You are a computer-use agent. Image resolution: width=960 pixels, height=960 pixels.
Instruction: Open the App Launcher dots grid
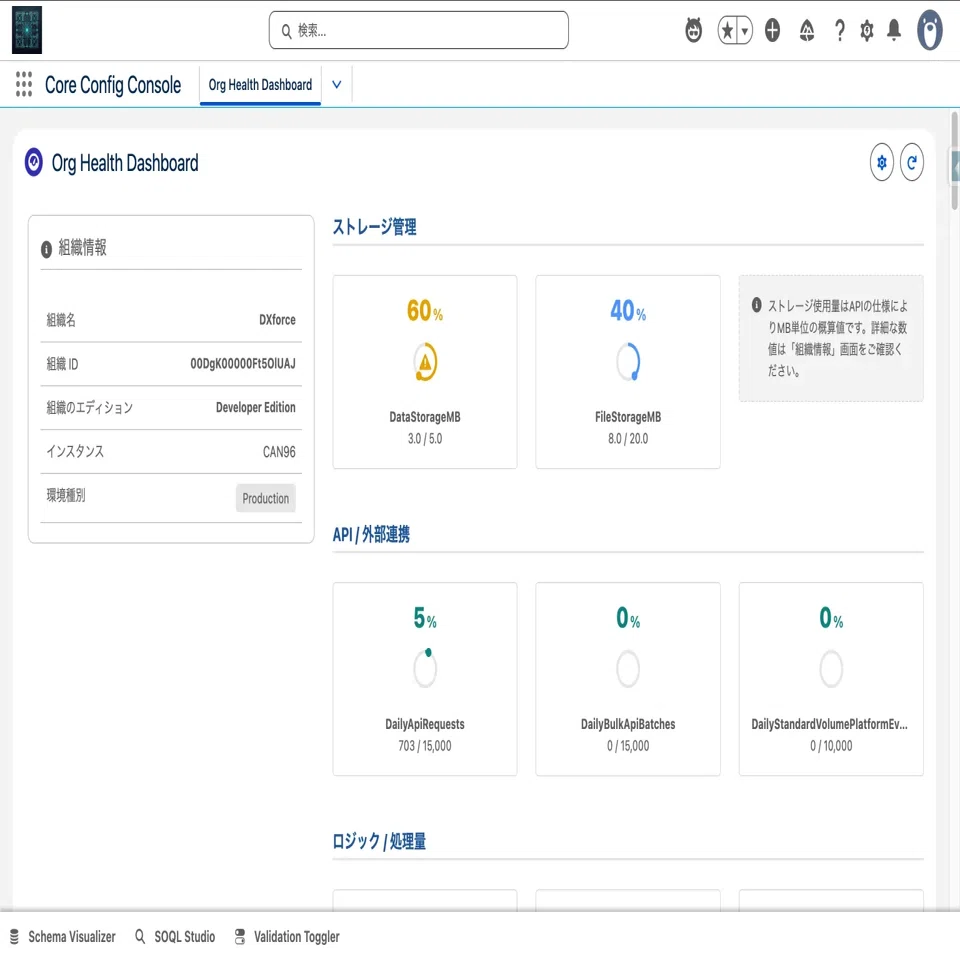[x=24, y=84]
